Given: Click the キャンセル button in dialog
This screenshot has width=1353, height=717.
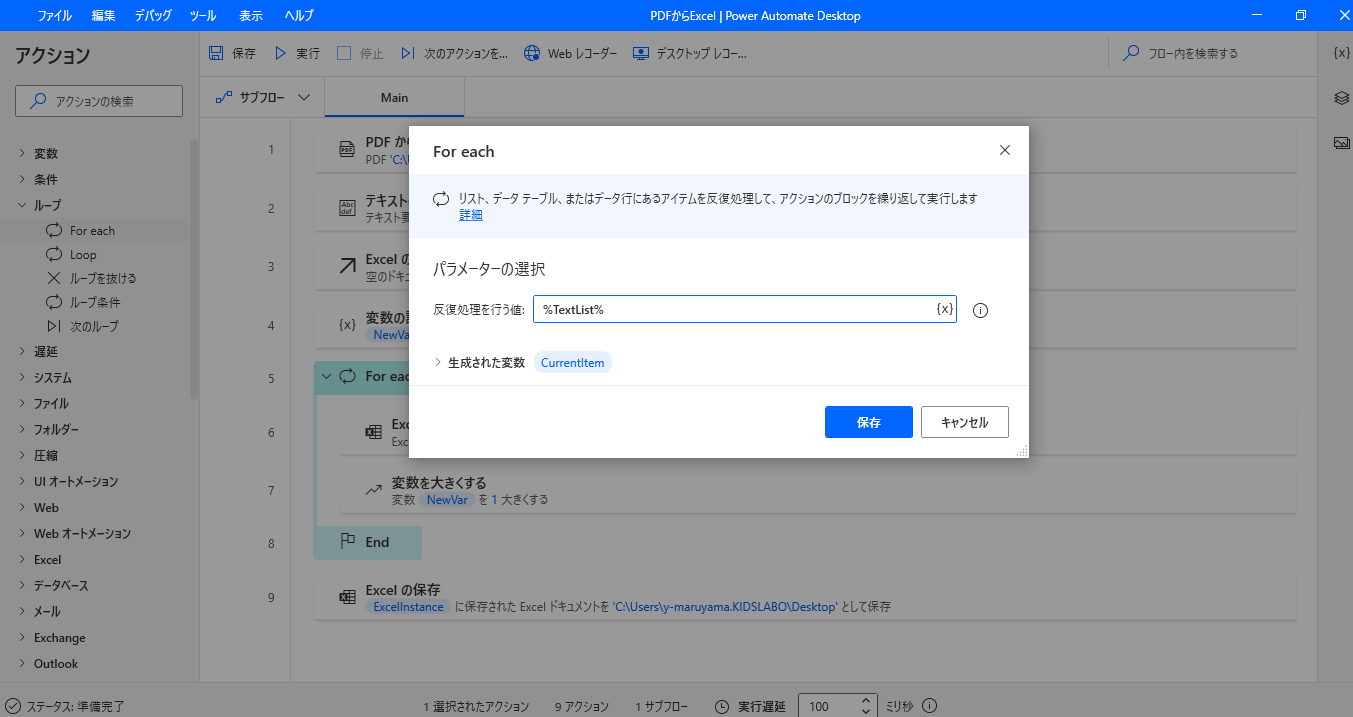Looking at the screenshot, I should (965, 422).
